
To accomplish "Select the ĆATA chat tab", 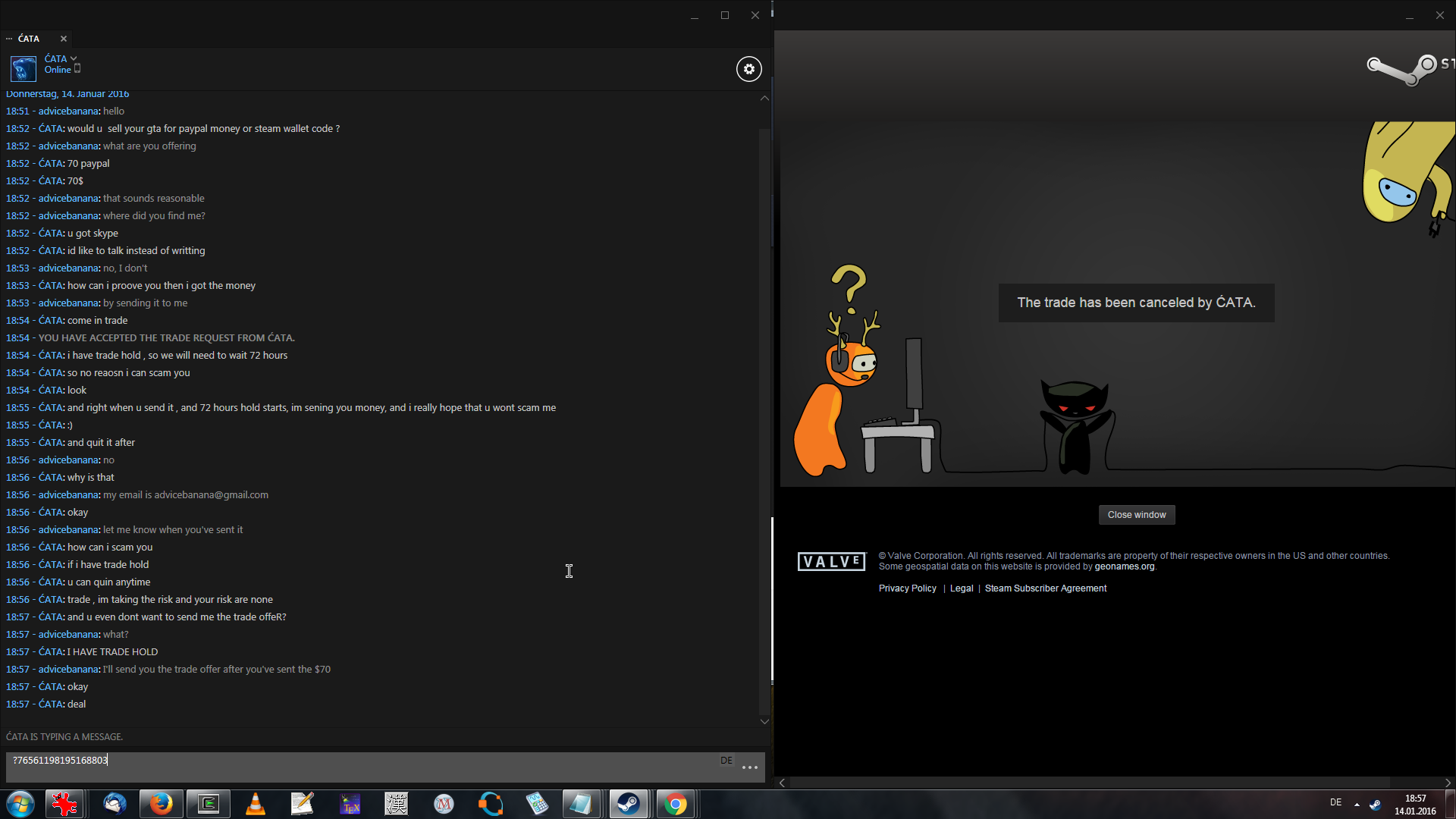I will tap(29, 39).
